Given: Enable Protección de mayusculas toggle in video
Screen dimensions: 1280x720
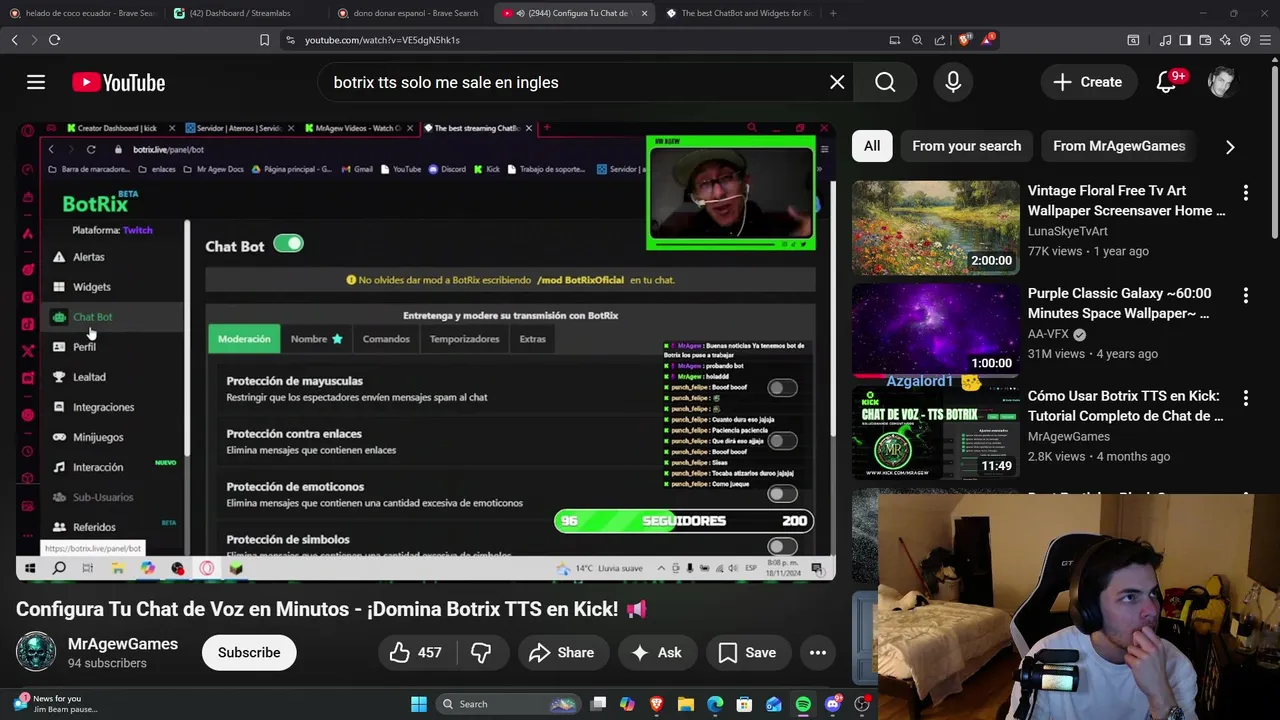Looking at the screenshot, I should [782, 388].
